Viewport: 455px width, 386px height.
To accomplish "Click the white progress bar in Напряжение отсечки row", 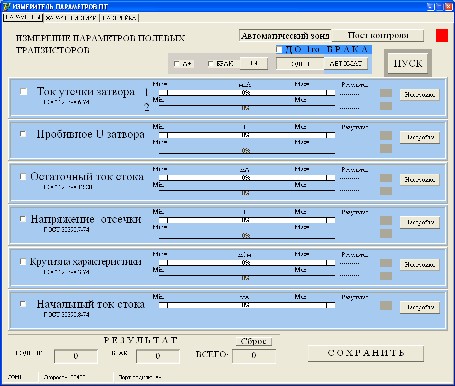I will click(247, 220).
